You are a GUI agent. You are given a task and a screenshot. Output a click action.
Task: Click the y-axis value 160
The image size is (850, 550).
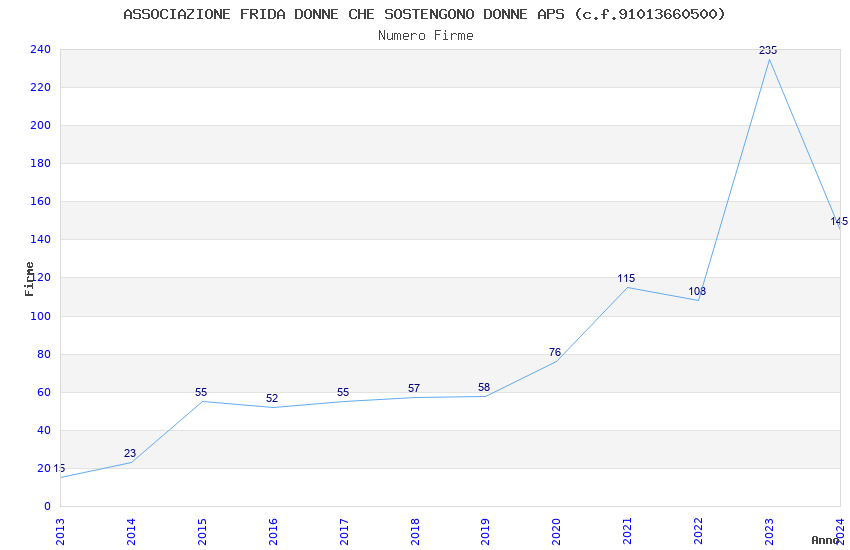[x=41, y=201]
